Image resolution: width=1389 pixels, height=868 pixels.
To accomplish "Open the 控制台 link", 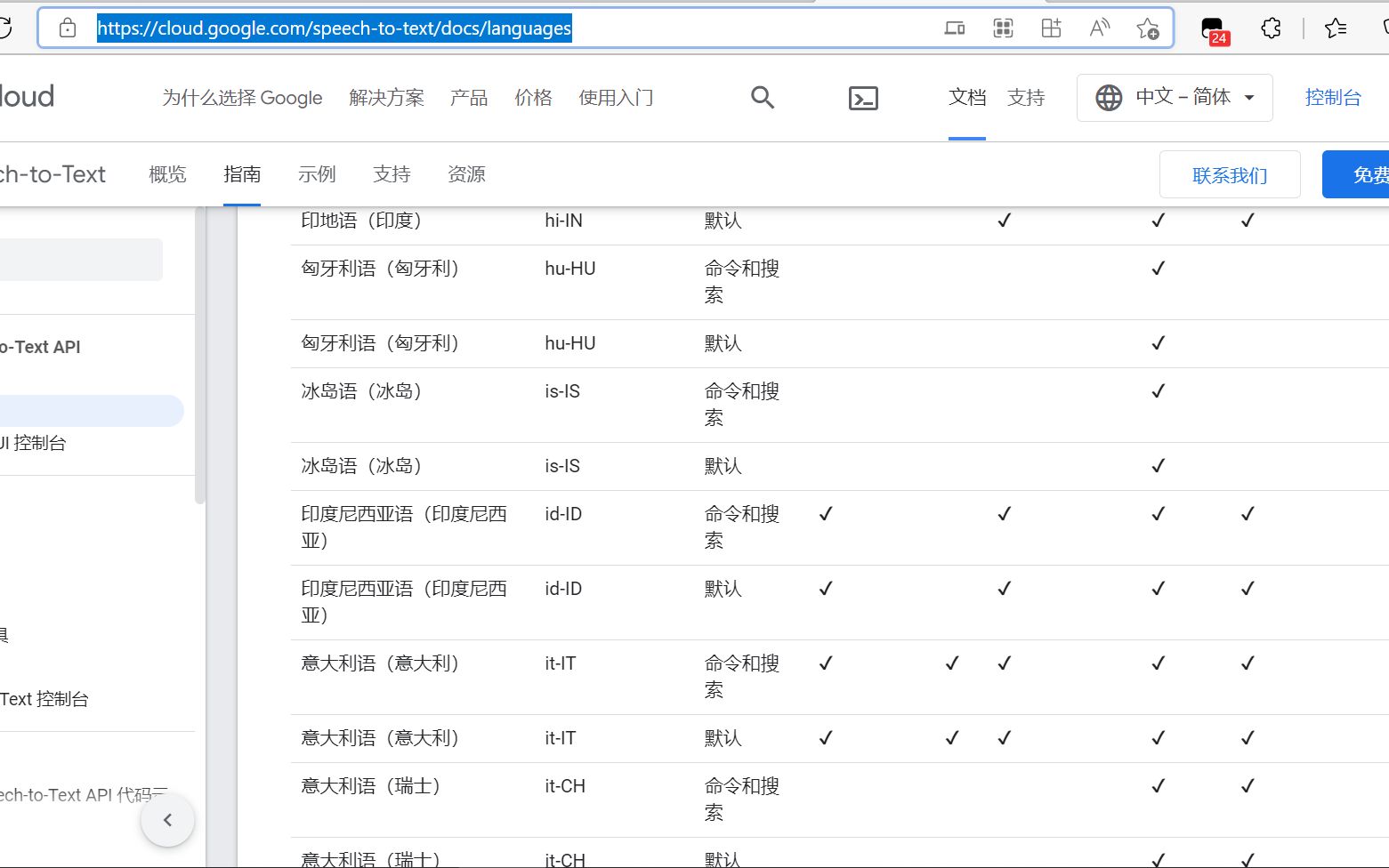I will (x=1333, y=97).
